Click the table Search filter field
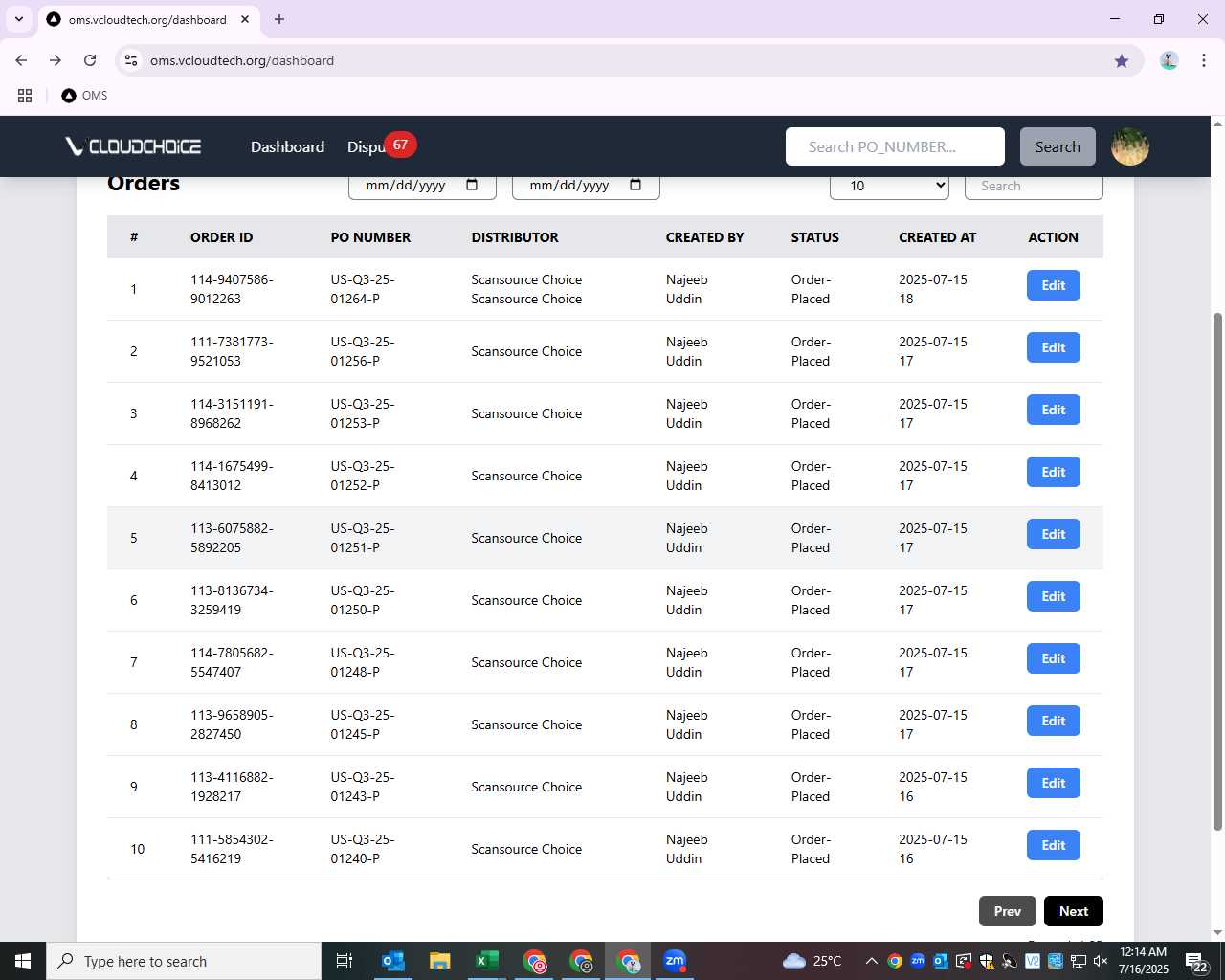This screenshot has width=1225, height=980. coord(1034,186)
